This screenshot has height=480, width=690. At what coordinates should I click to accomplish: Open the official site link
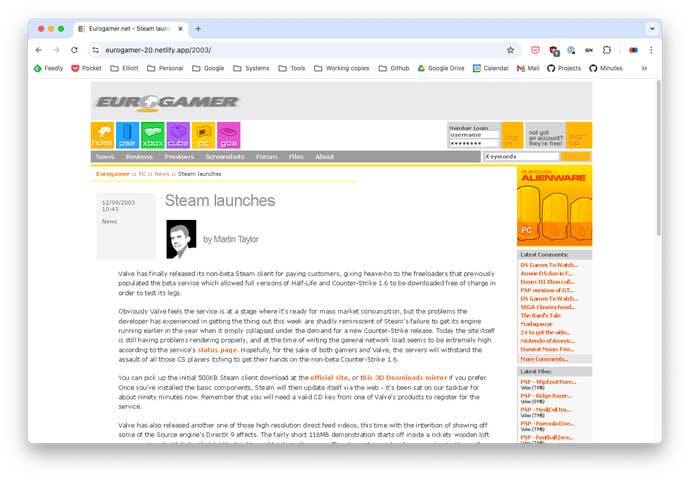(x=329, y=378)
